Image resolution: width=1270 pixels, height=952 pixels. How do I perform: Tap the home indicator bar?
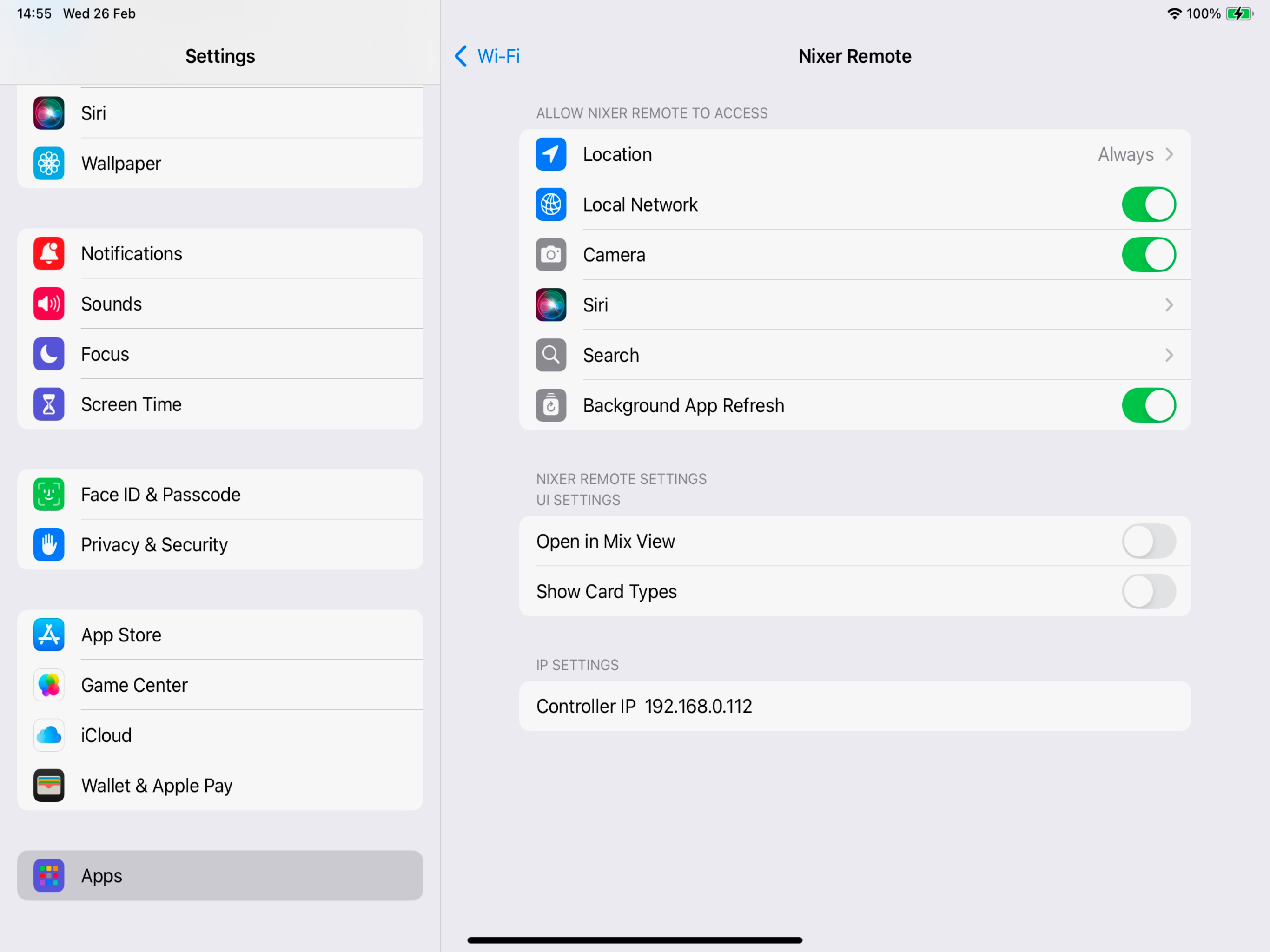point(635,940)
